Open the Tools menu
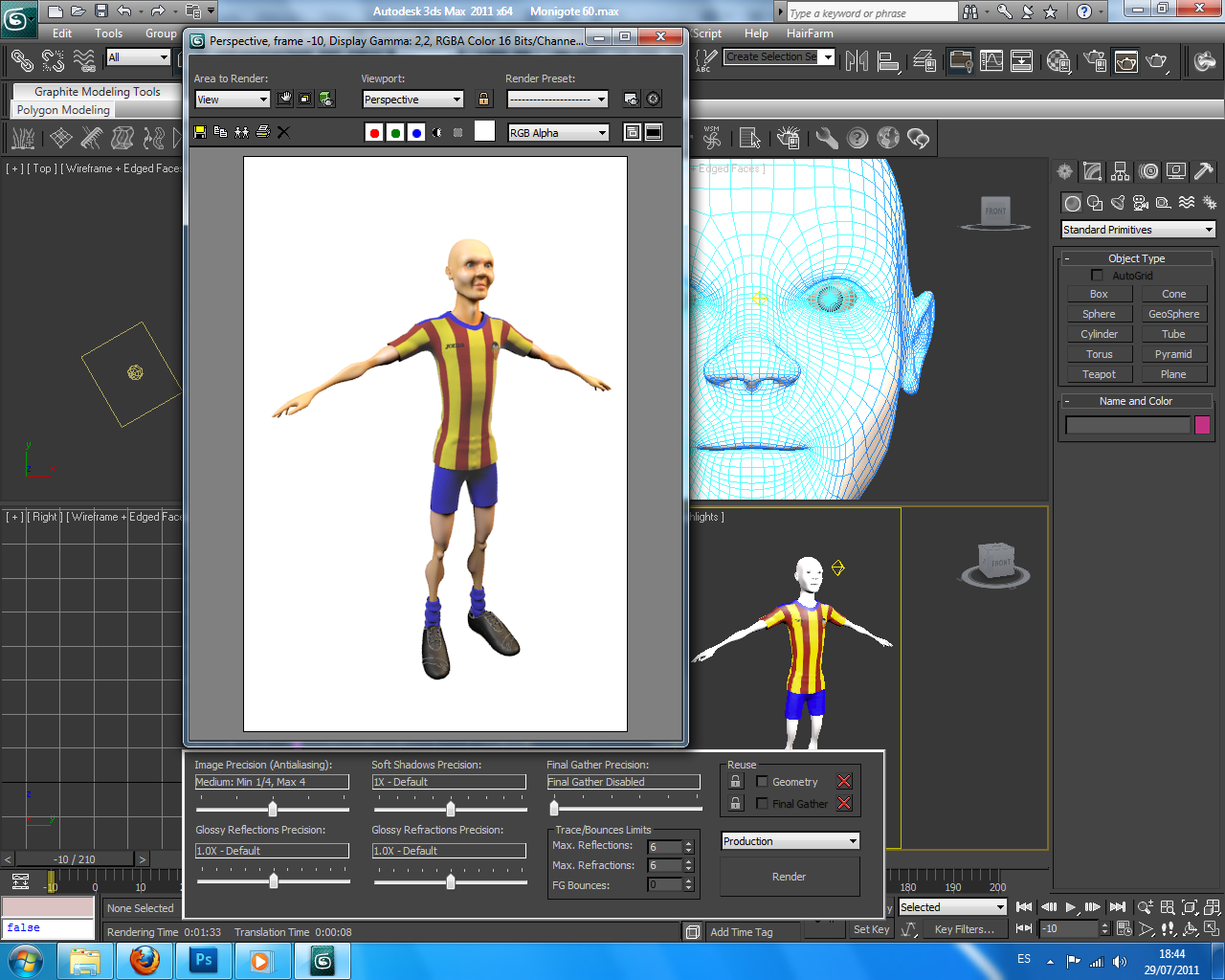Viewport: 1225px width, 980px height. 108,33
